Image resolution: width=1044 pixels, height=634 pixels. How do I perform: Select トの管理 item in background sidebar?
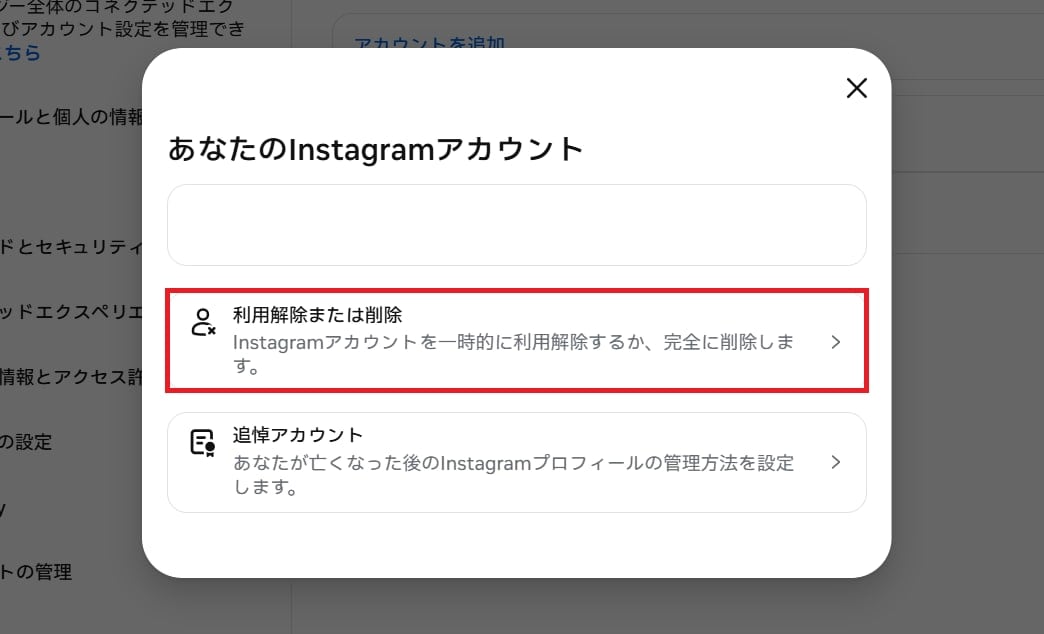pos(36,572)
